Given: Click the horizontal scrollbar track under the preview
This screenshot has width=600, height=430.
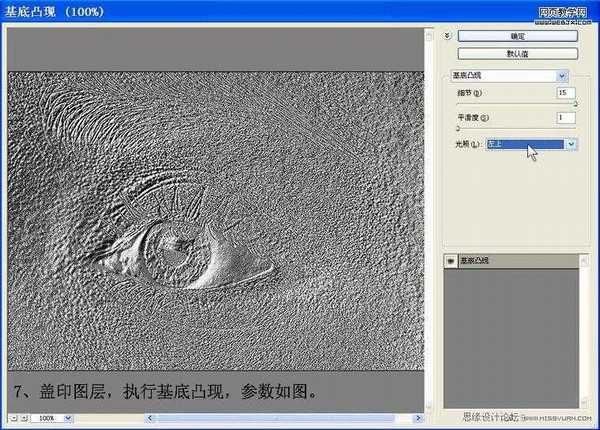Looking at the screenshot, I should click(283, 418).
